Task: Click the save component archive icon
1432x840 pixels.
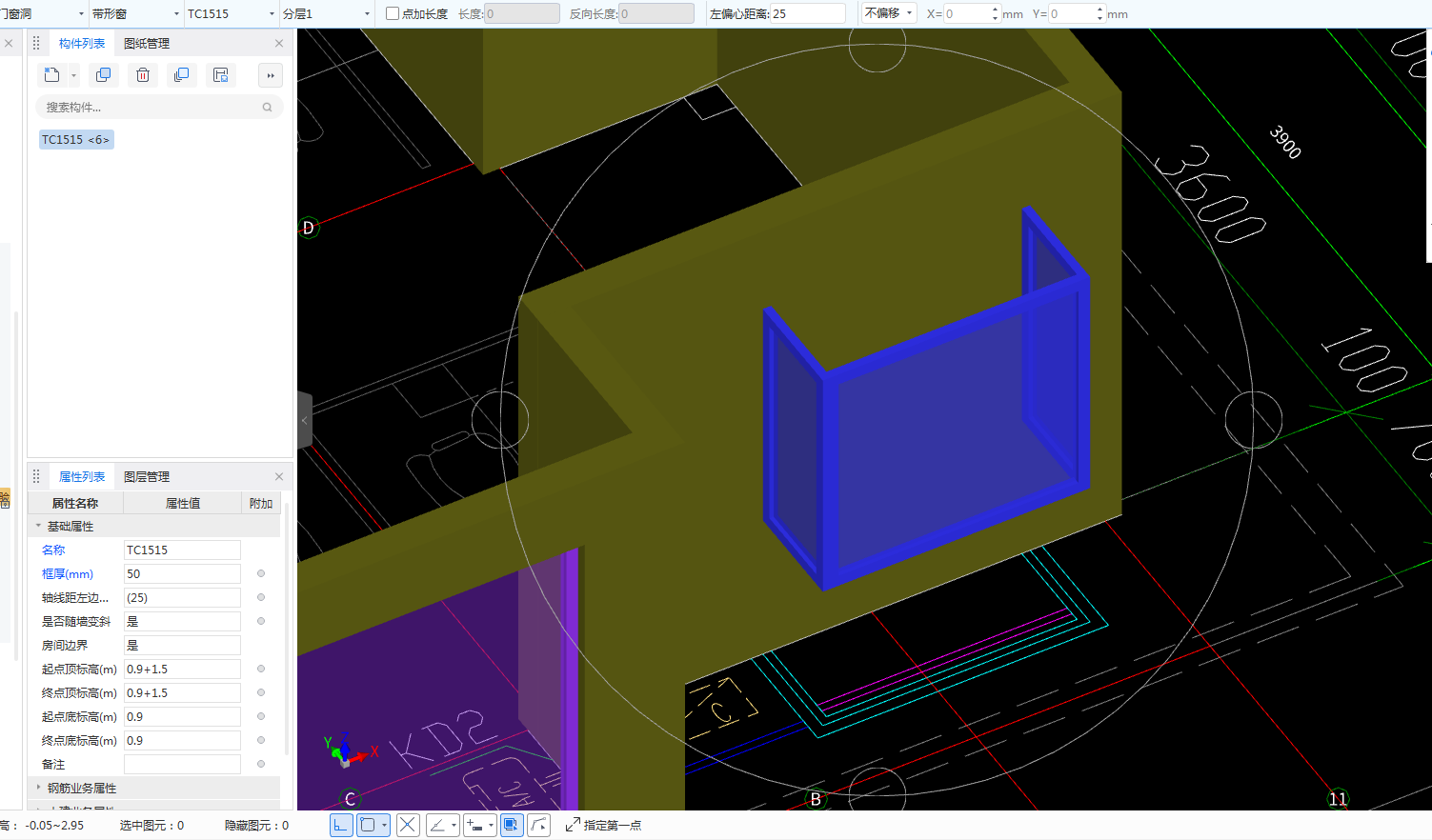Action: coord(221,75)
